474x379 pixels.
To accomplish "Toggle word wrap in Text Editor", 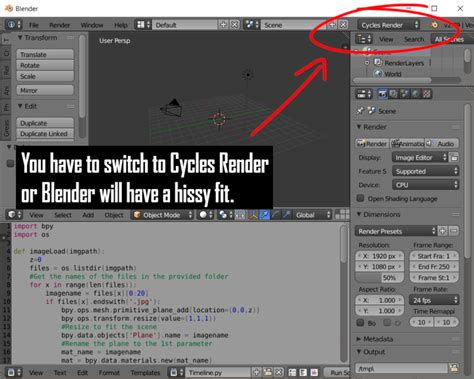I will click(303, 372).
